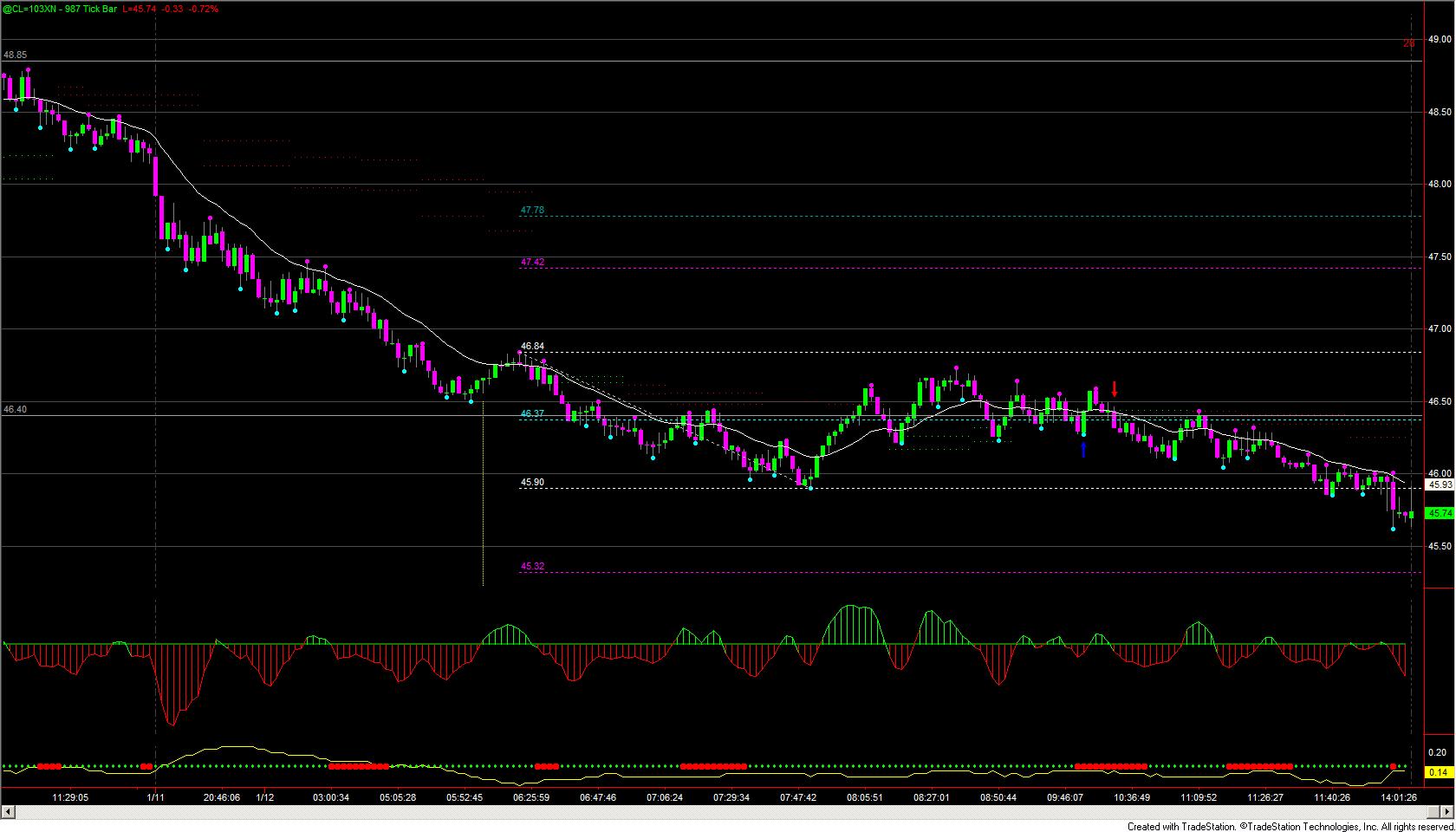The width and height of the screenshot is (1456, 832).
Task: Click the 46.40 level label at left
Action: click(x=15, y=409)
